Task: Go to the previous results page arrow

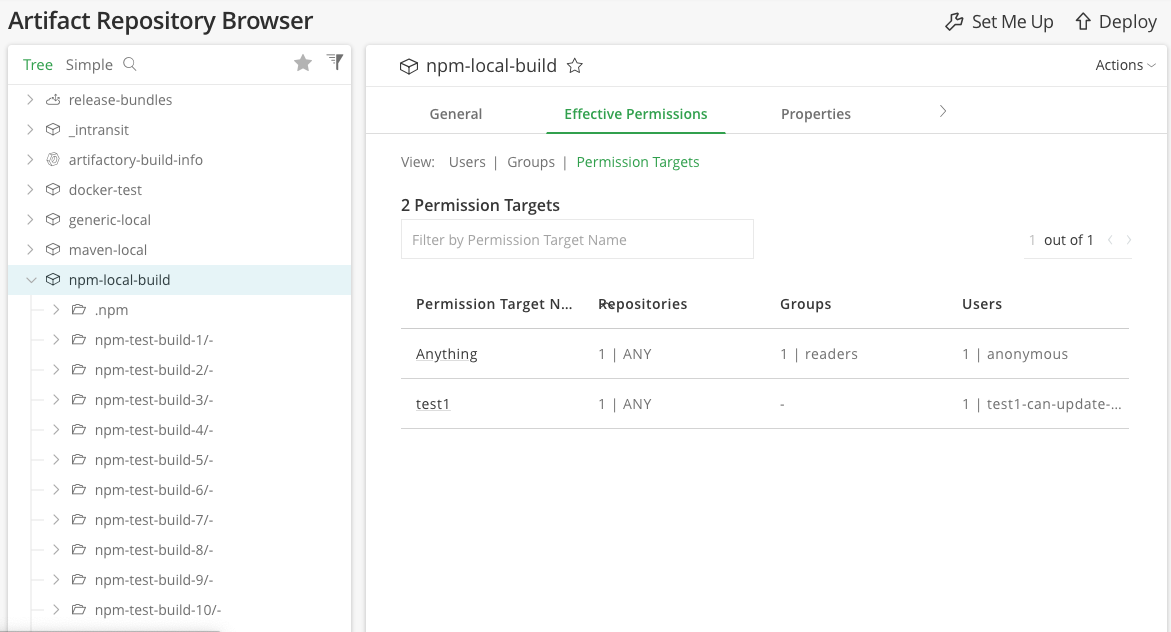Action: tap(1111, 240)
